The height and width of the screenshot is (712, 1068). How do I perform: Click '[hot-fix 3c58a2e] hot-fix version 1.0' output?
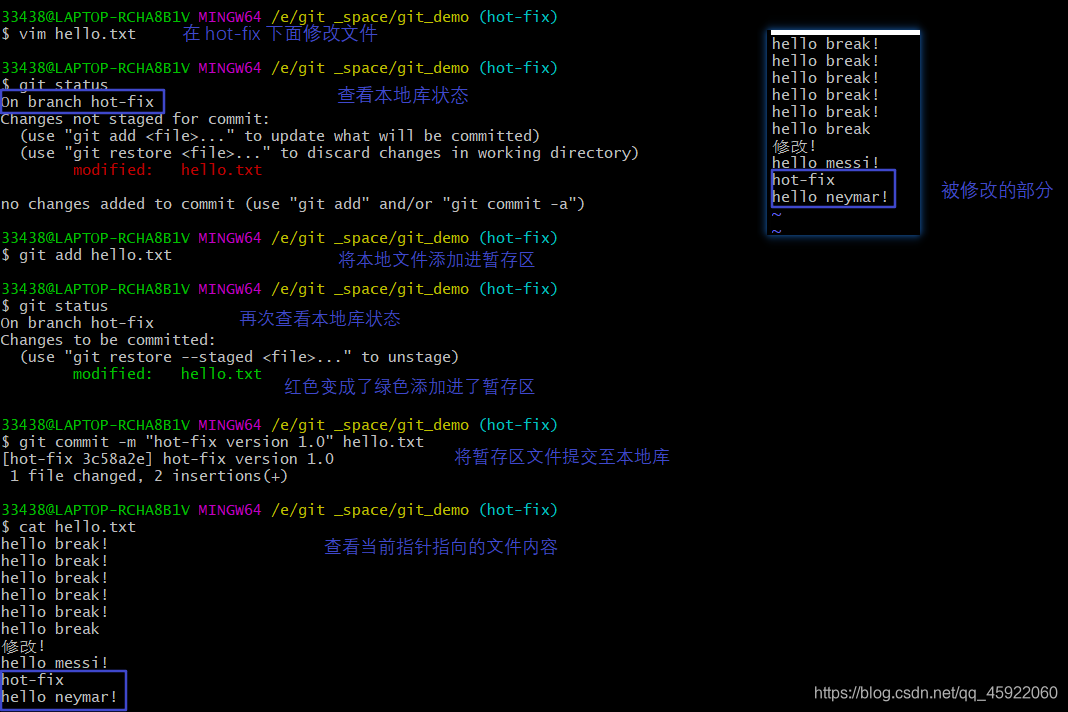(x=168, y=459)
